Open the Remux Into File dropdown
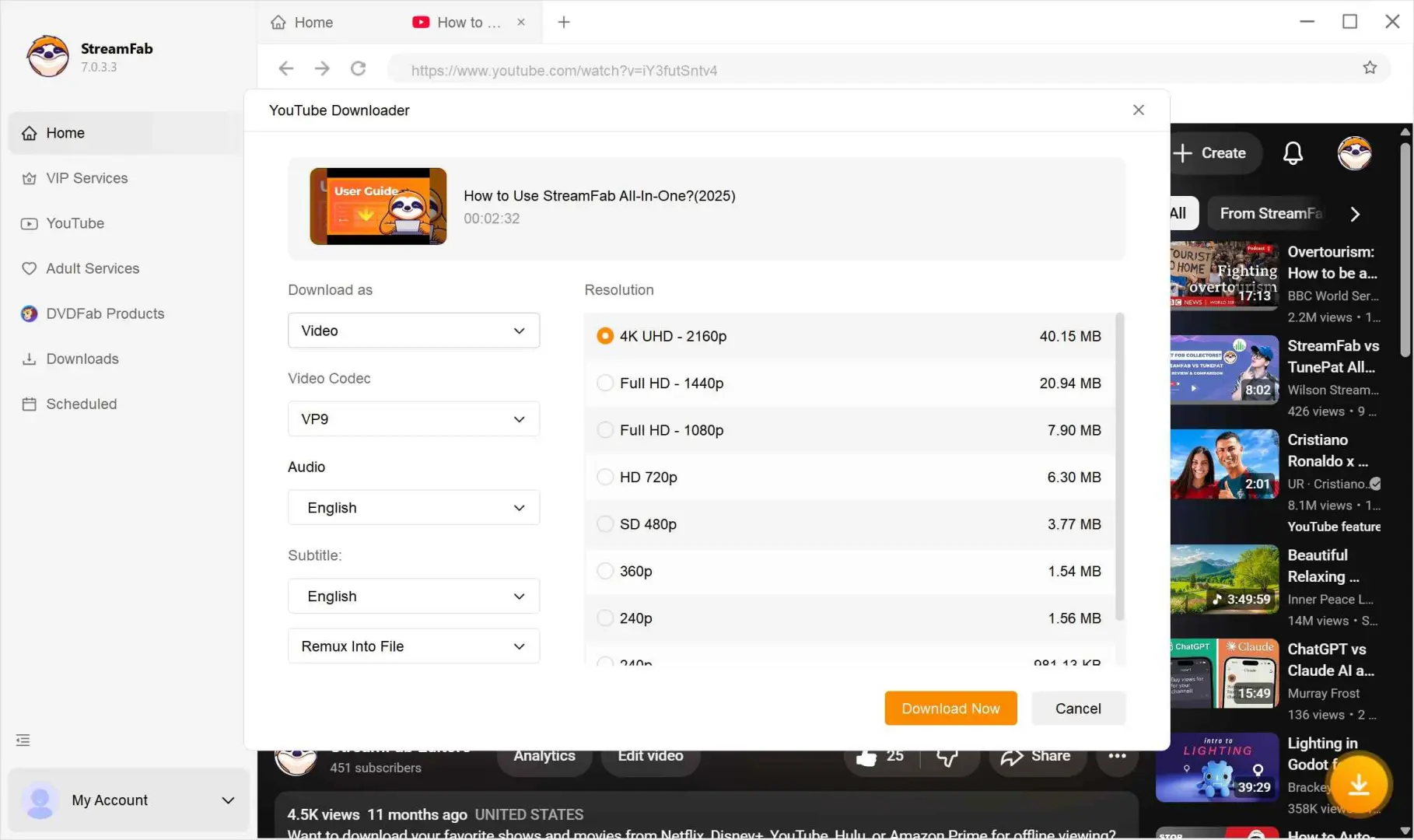The height and width of the screenshot is (840, 1414). [x=414, y=646]
